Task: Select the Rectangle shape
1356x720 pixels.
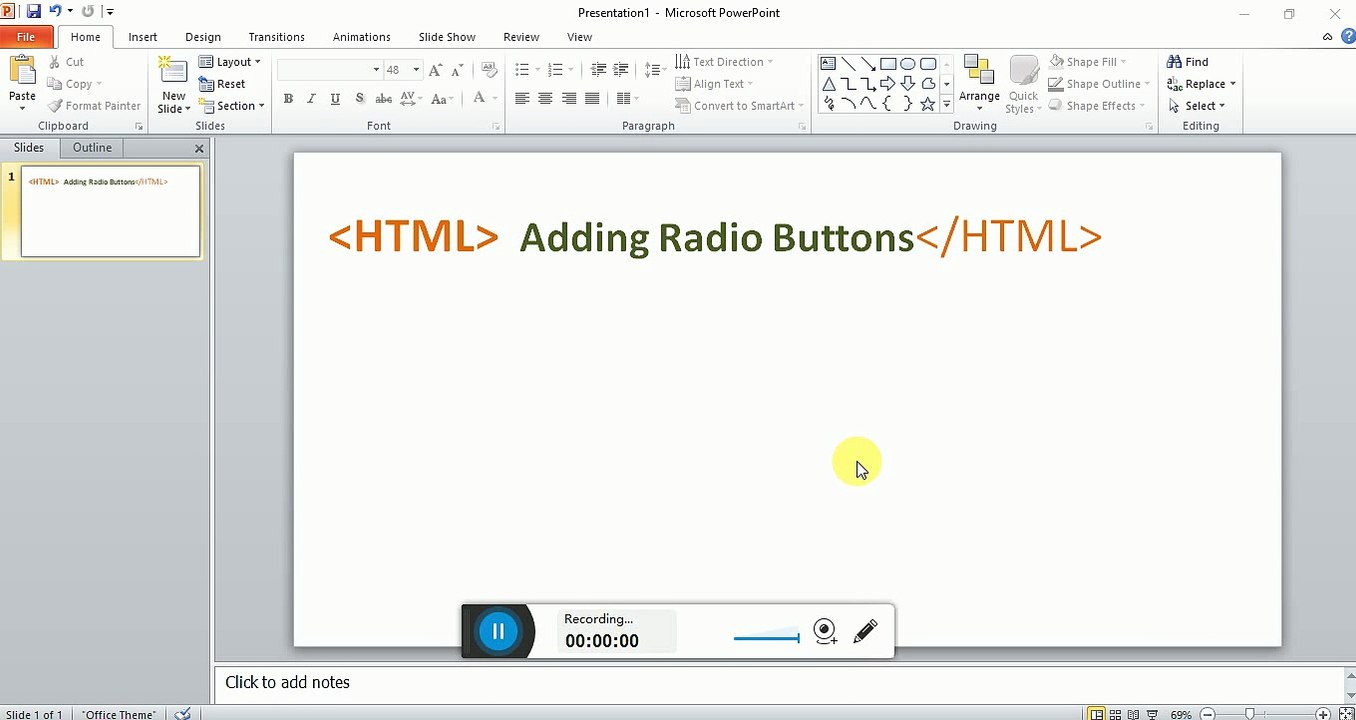Action: (x=888, y=64)
